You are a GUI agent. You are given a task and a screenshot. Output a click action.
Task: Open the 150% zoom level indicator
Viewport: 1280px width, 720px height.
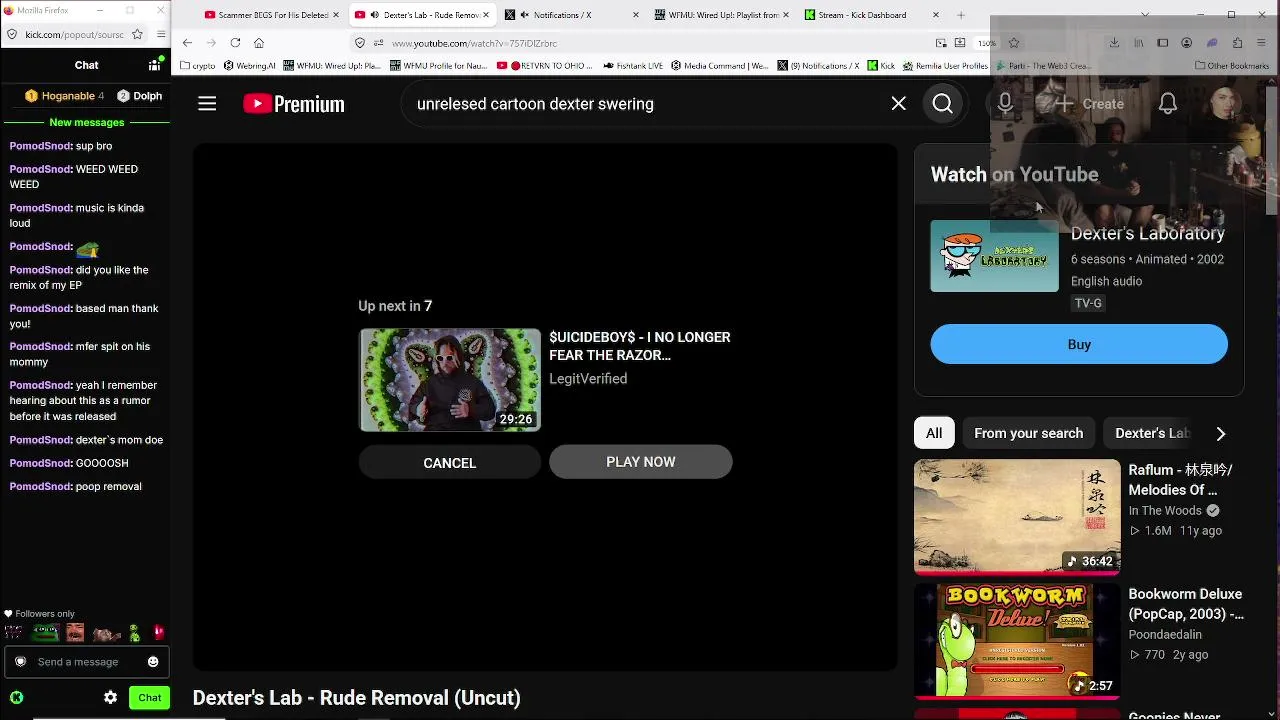987,43
